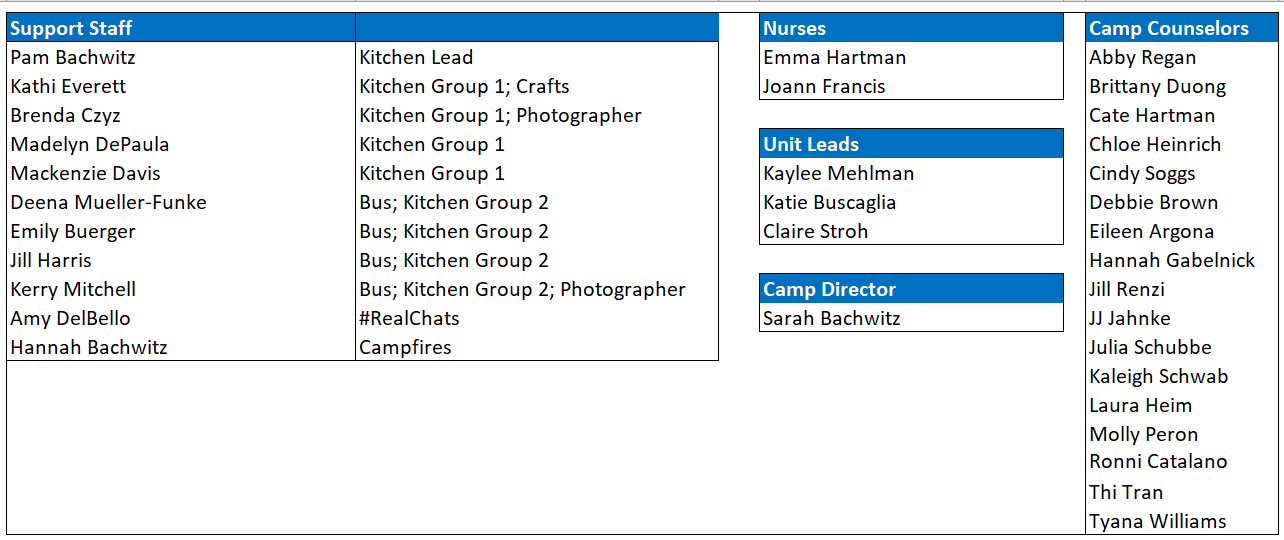This screenshot has width=1284, height=540.
Task: Select the Kitchen Lead cell
Action: click(537, 57)
